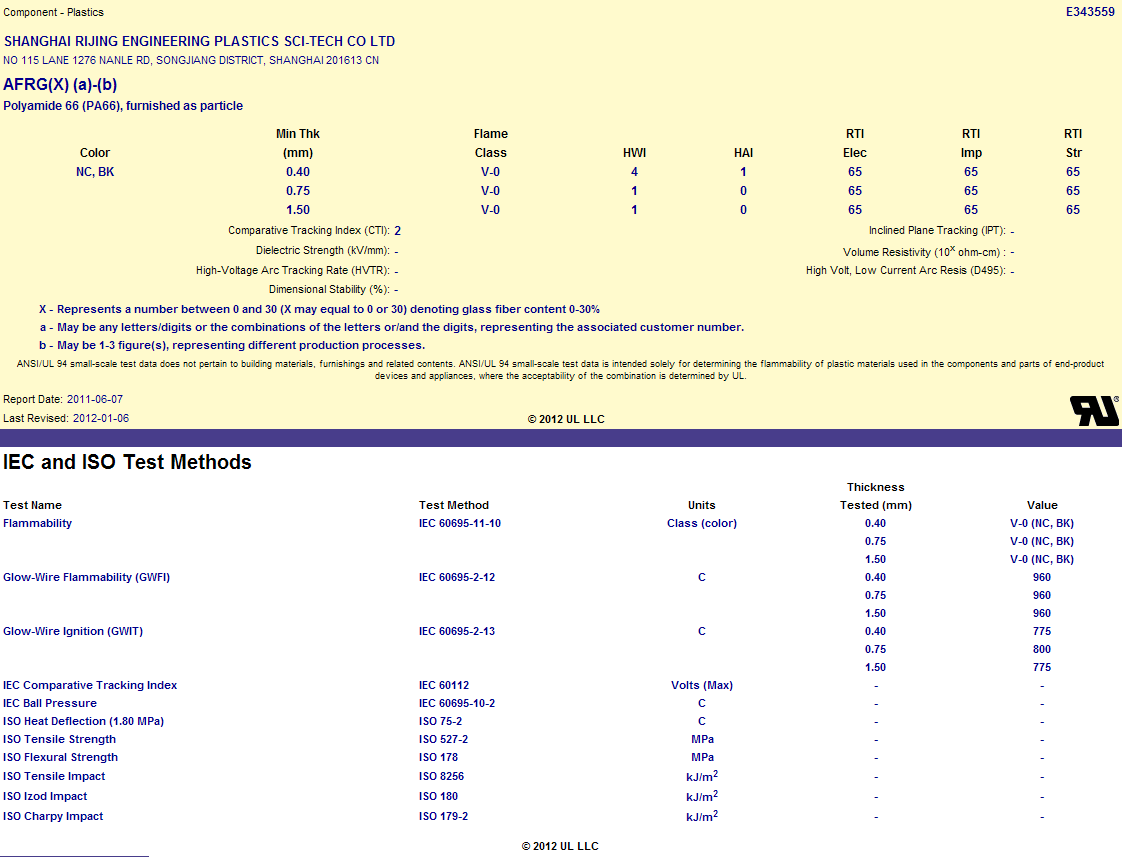Click the ANSI/UL 94 small-scale test disclaimer

point(560,370)
